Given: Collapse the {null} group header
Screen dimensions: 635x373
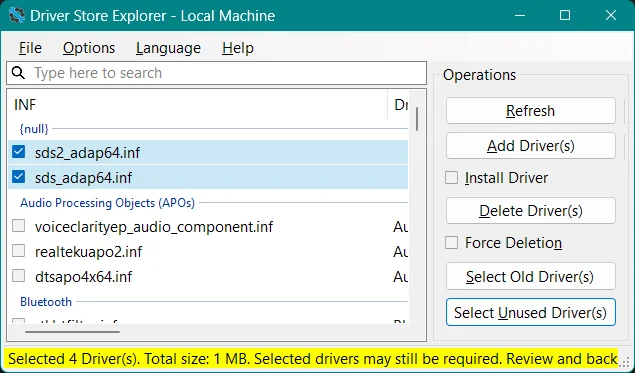Looking at the screenshot, I should point(34,129).
